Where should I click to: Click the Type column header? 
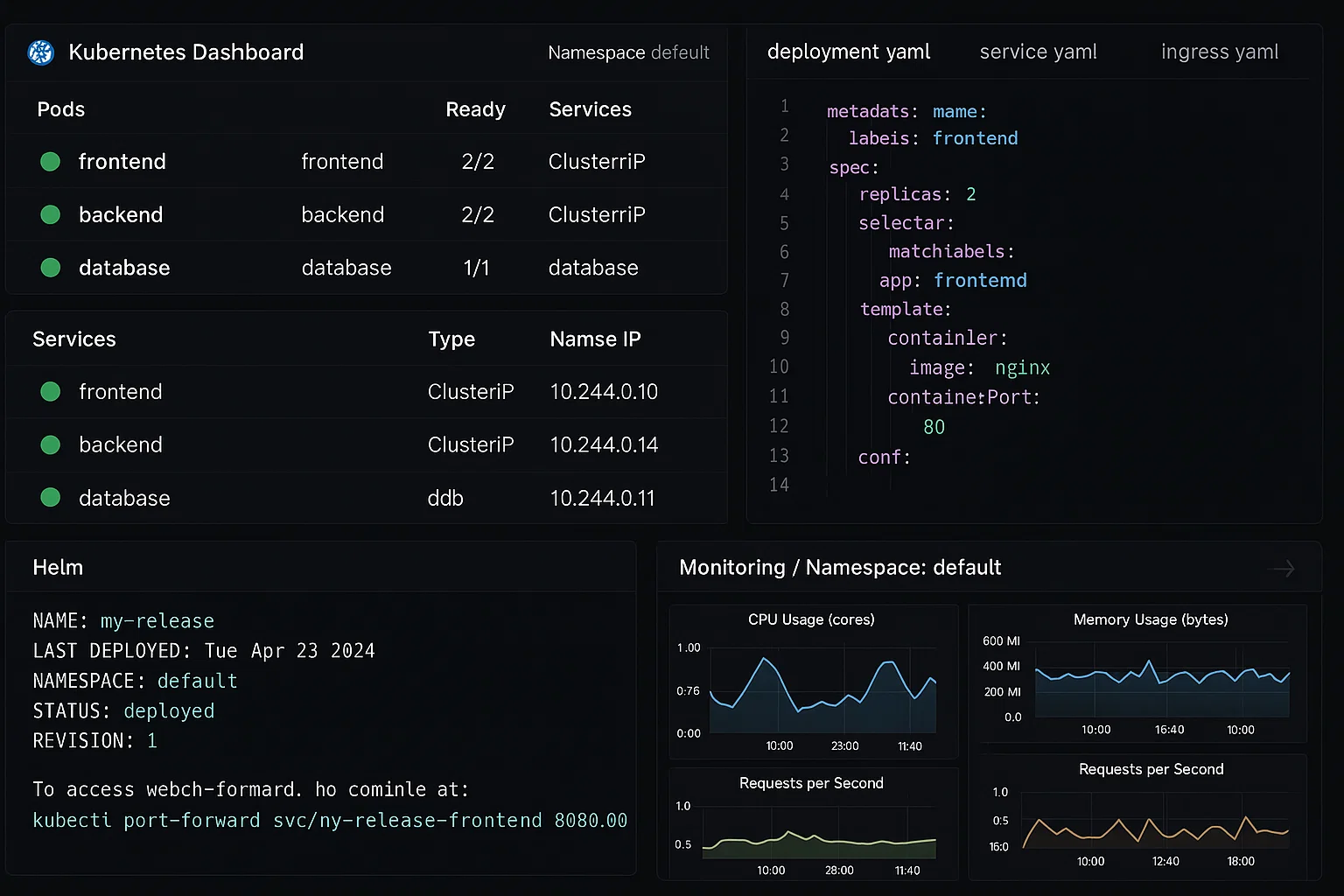[451, 339]
